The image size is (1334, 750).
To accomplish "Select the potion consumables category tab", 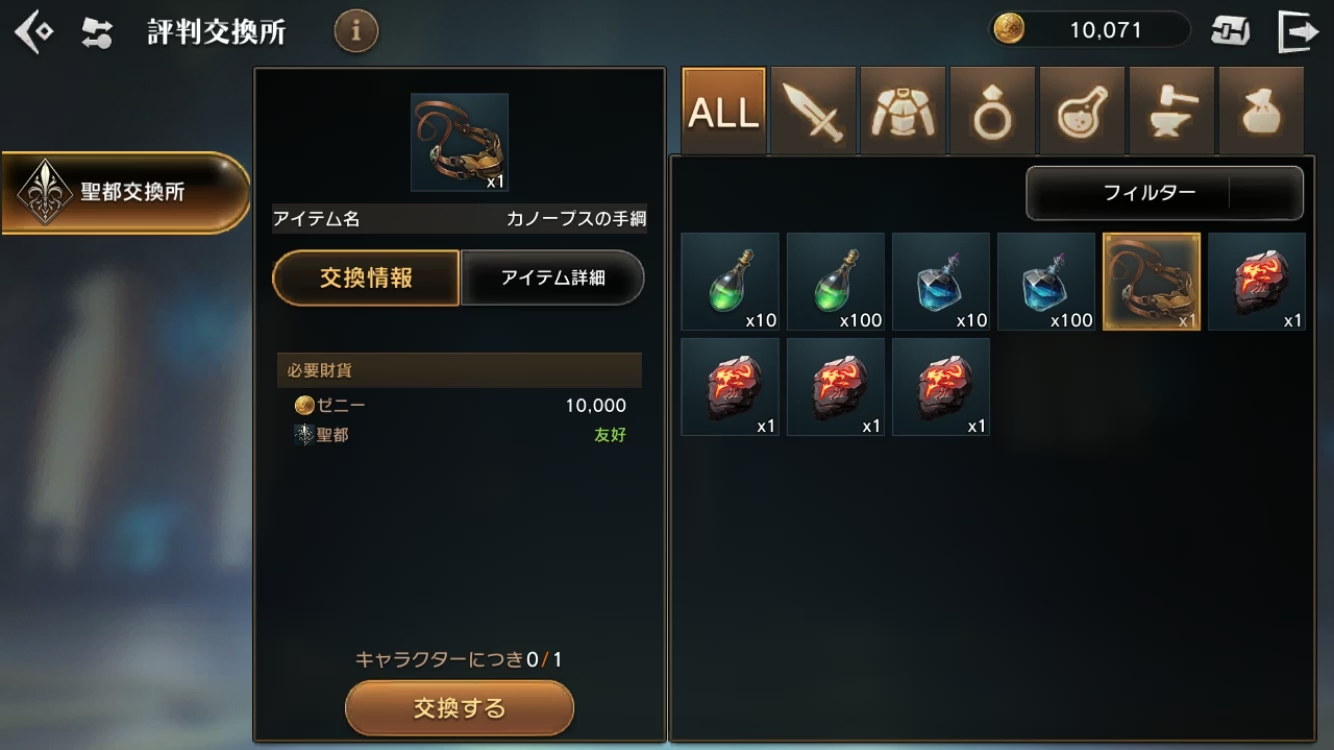I will 1081,111.
